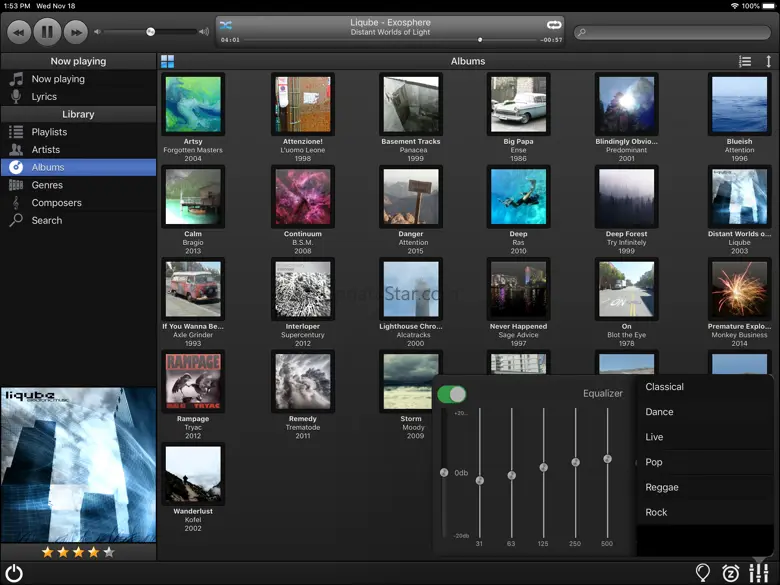780x585 pixels.
Task: Click the power icon at bottom left
Action: [14, 573]
